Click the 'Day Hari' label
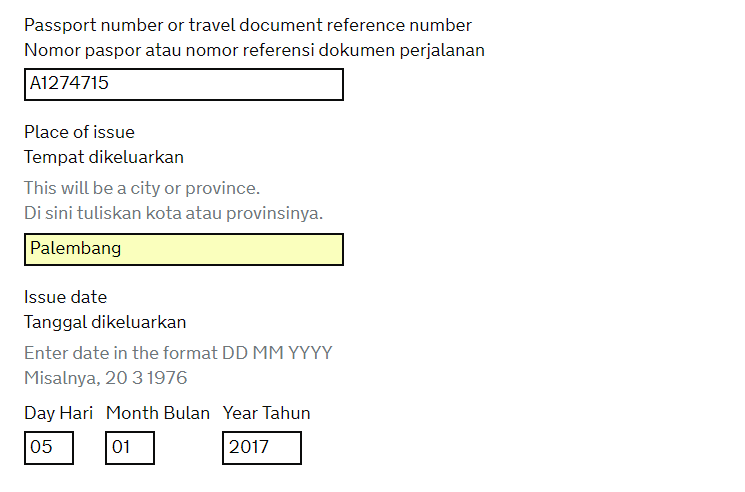 57,413
